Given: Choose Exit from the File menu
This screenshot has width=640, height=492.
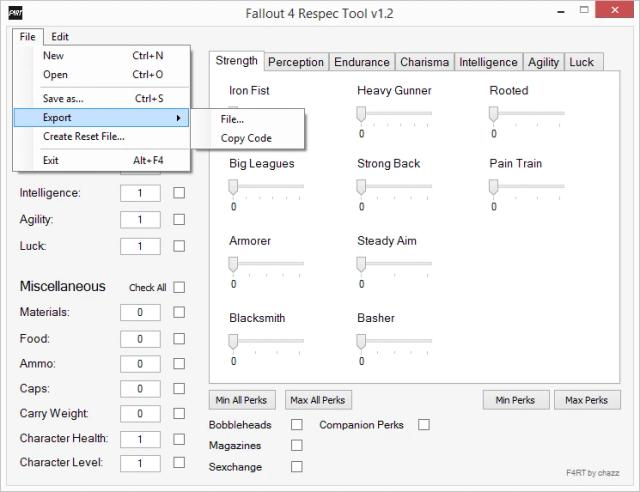Looking at the screenshot, I should [102, 160].
